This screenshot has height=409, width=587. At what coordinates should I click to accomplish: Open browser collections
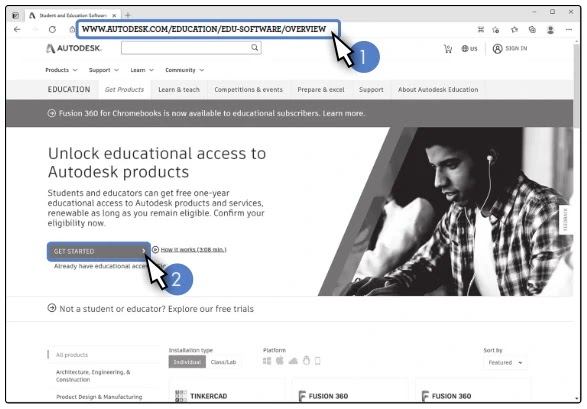(532, 30)
